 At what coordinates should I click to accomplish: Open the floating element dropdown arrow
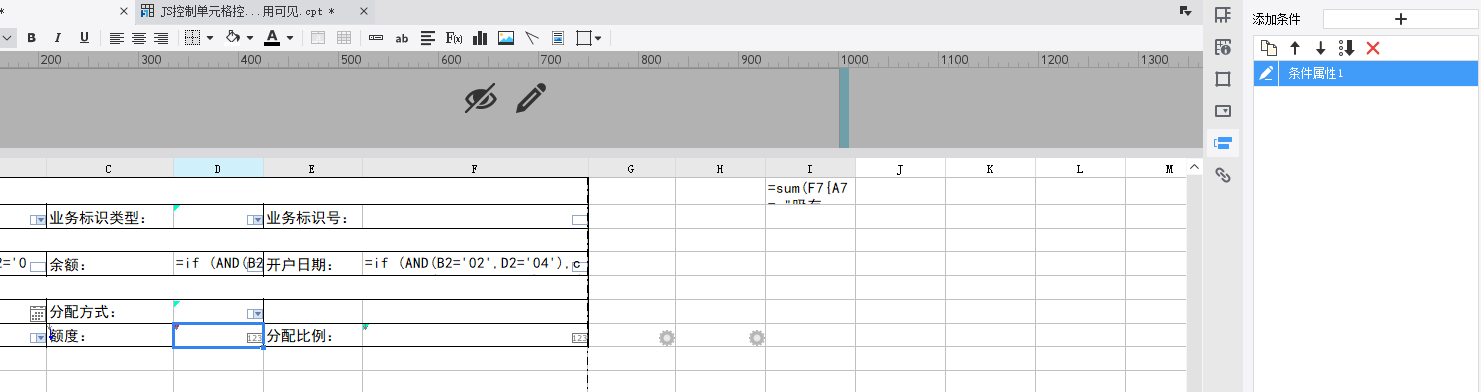coord(598,38)
